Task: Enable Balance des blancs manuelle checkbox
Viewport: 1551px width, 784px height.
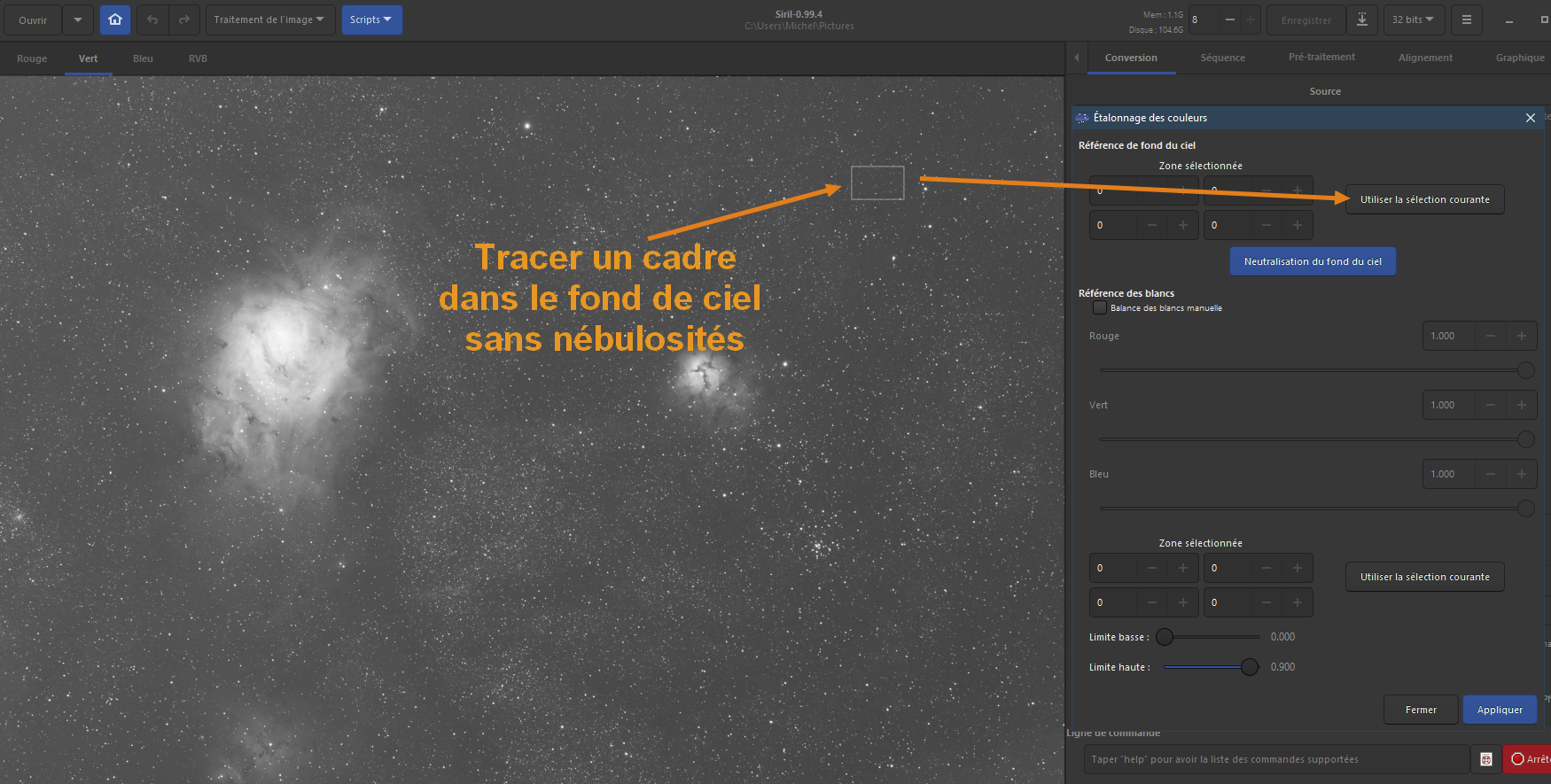Action: click(1100, 307)
